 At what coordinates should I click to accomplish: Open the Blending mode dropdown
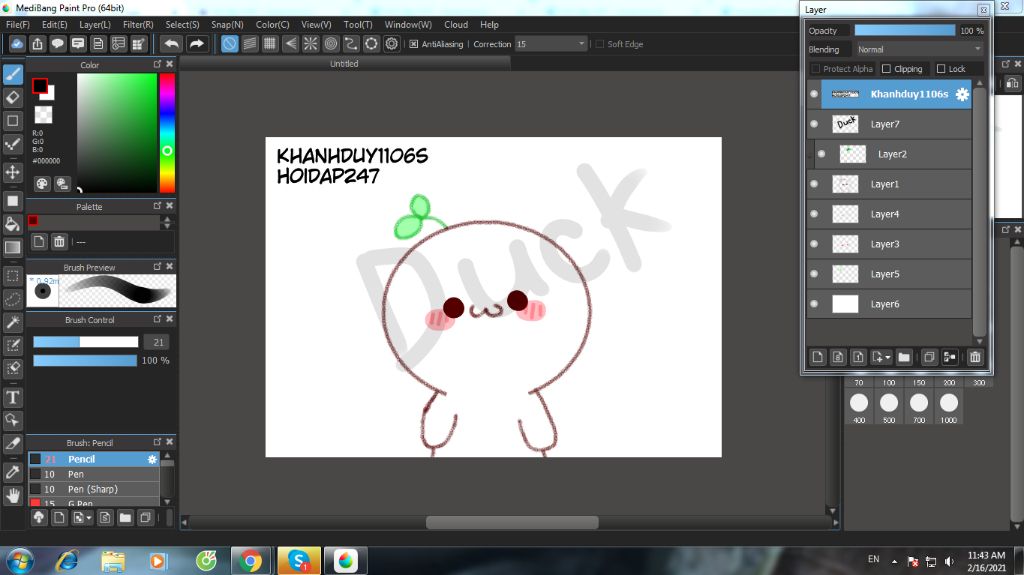pyautogui.click(x=918, y=50)
